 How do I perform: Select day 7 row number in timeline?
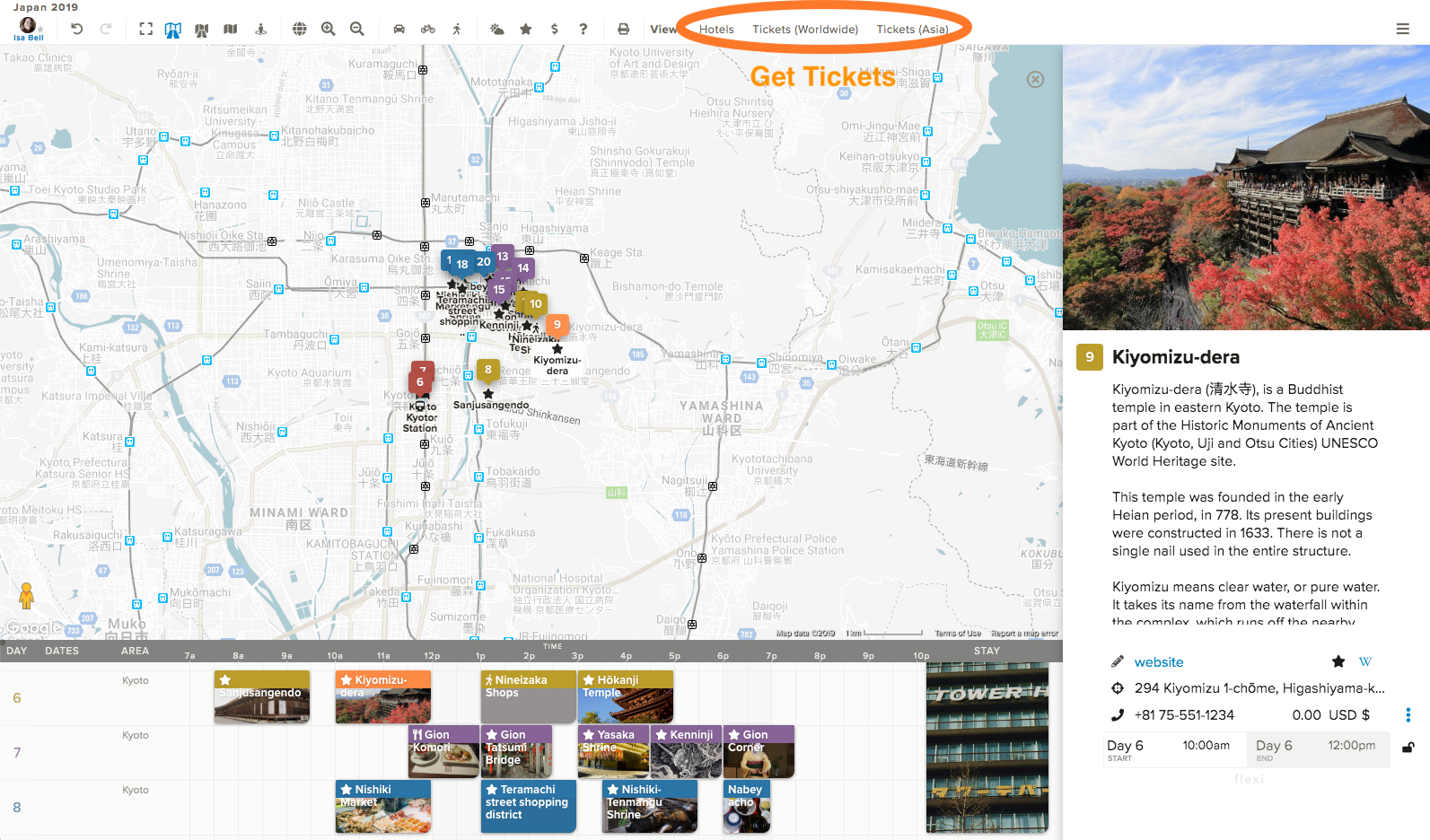[17, 753]
